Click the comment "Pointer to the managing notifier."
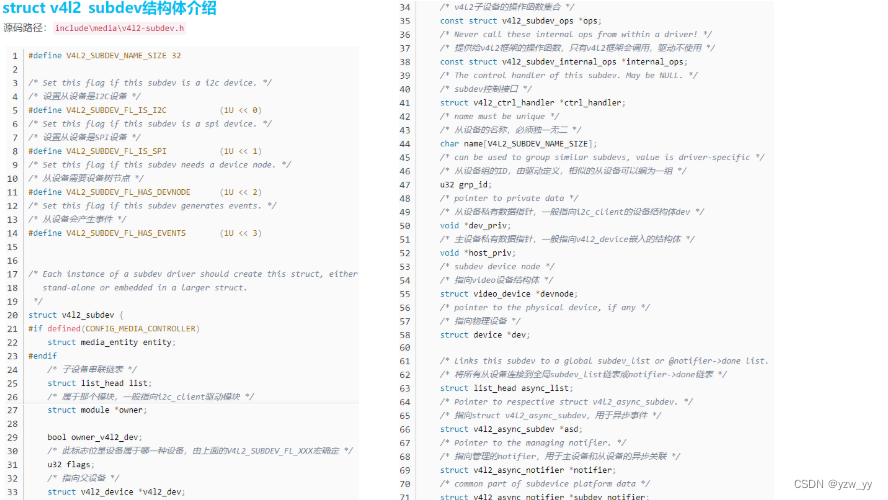 533,443
